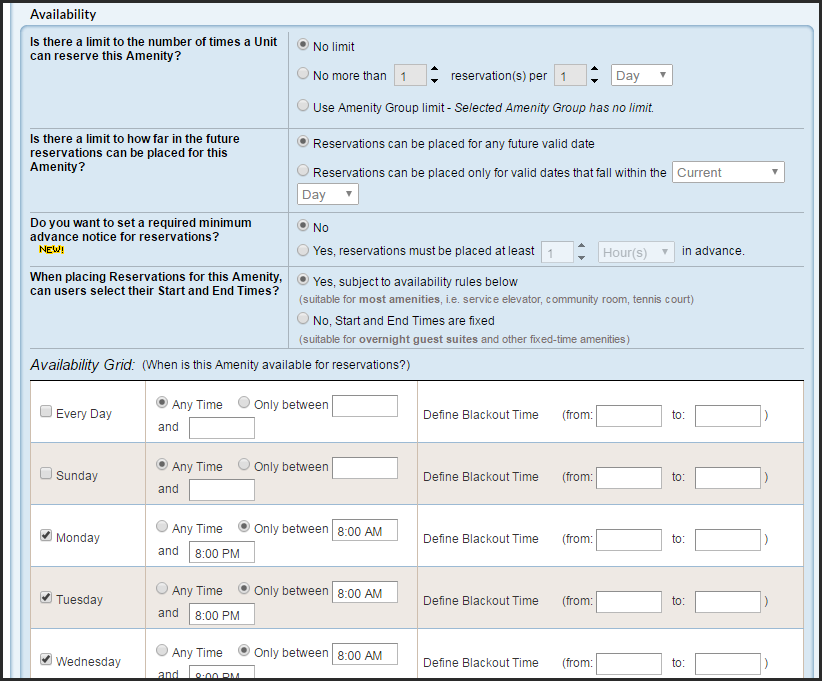Select Only between for Every Day
Screen dimensions: 822x681
pos(244,403)
